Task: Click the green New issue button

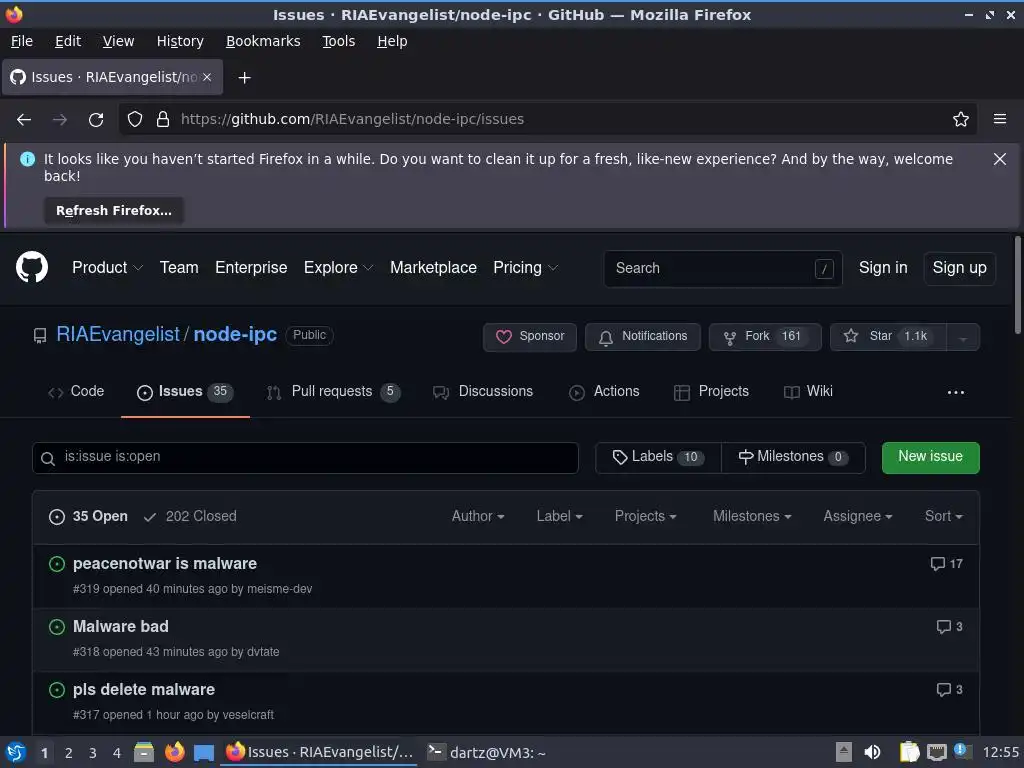Action: (931, 457)
